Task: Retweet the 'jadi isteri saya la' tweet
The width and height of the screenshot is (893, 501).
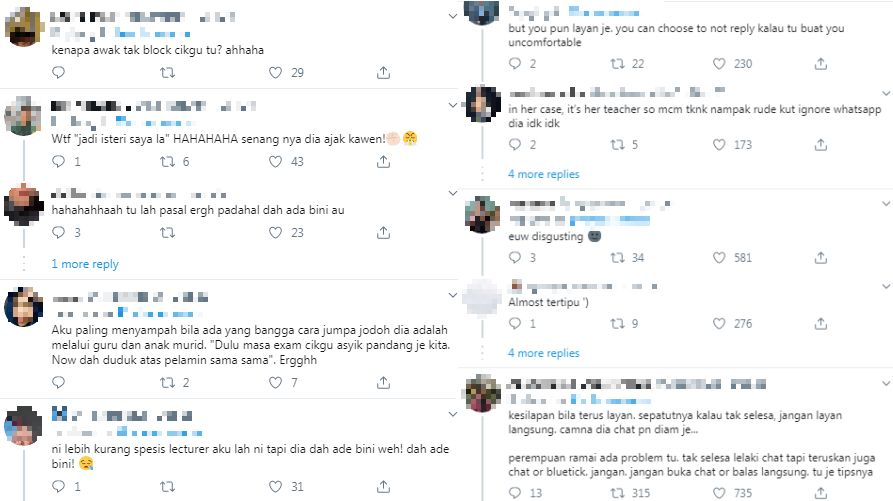Action: pyautogui.click(x=165, y=162)
